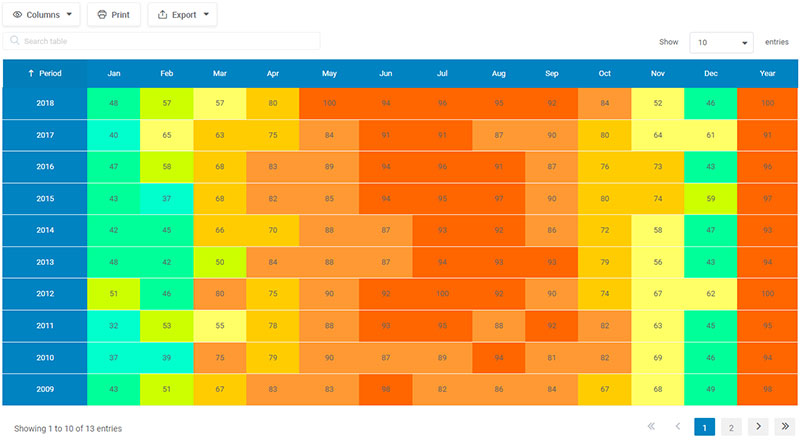The image size is (800, 444).
Task: Select the 2011 row period cell
Action: pyautogui.click(x=45, y=325)
